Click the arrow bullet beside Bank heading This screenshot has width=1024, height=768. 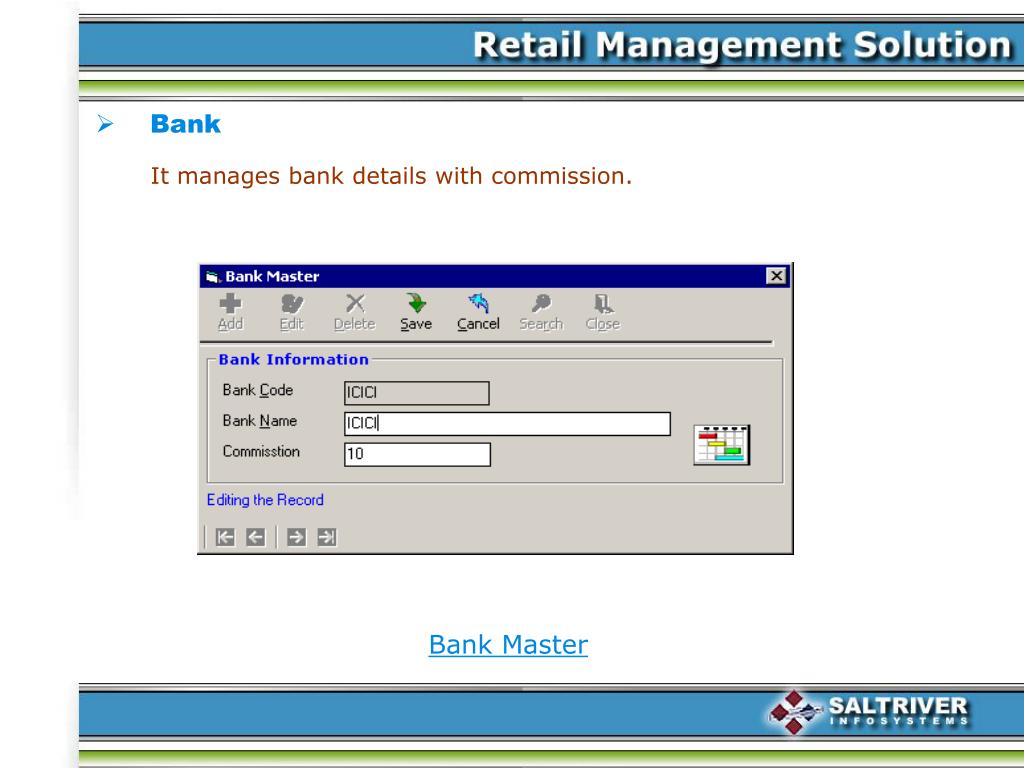pos(105,123)
